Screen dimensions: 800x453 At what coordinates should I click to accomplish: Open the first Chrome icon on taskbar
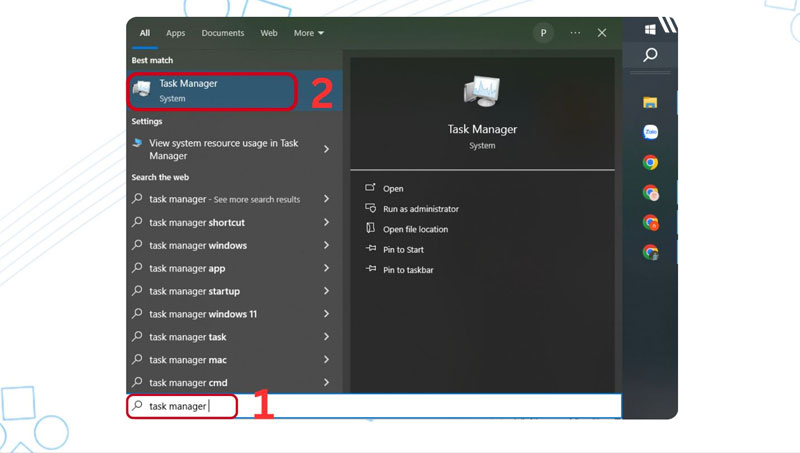tap(650, 162)
